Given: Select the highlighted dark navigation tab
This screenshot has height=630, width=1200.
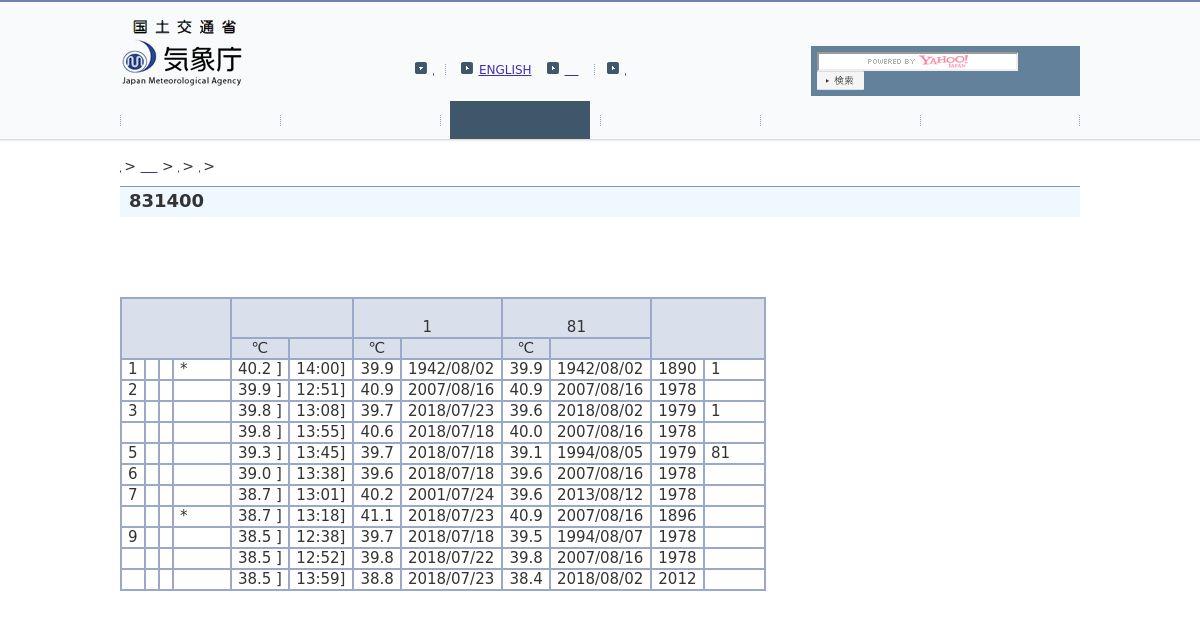Looking at the screenshot, I should coord(520,120).
